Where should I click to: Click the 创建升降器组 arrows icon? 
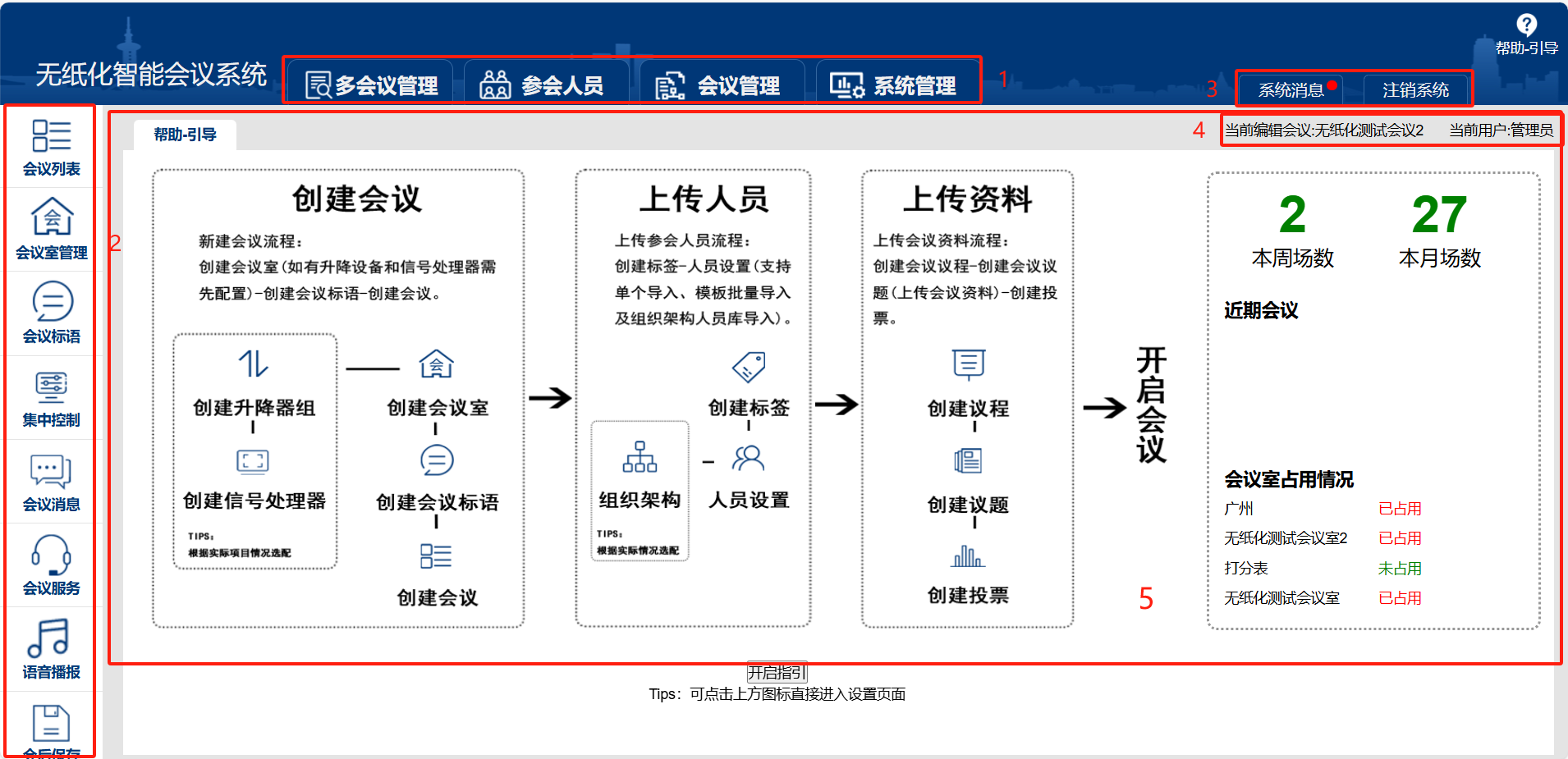coord(253,363)
